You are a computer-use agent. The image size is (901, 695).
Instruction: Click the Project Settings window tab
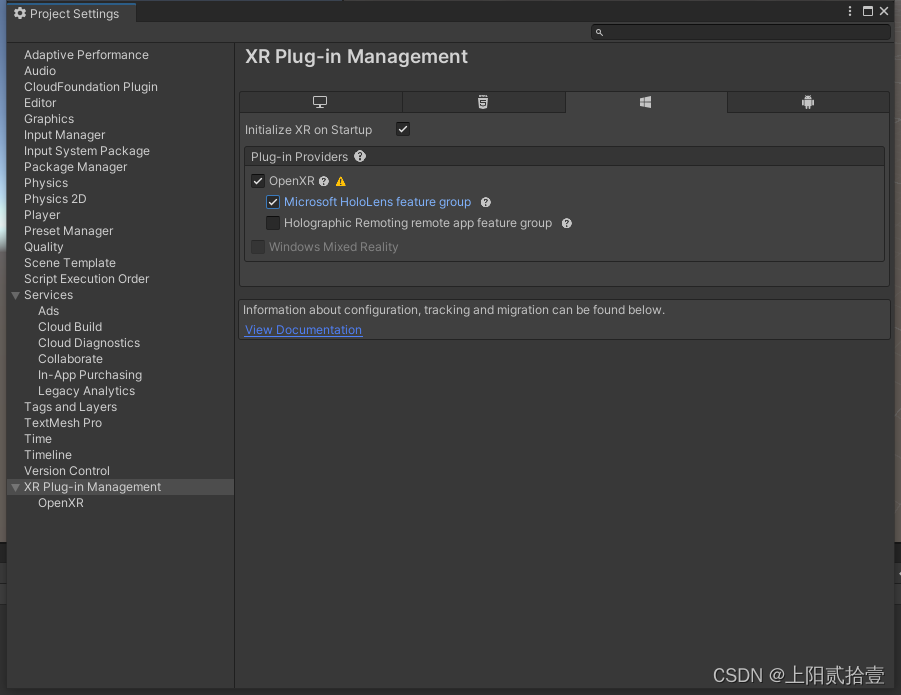[71, 13]
